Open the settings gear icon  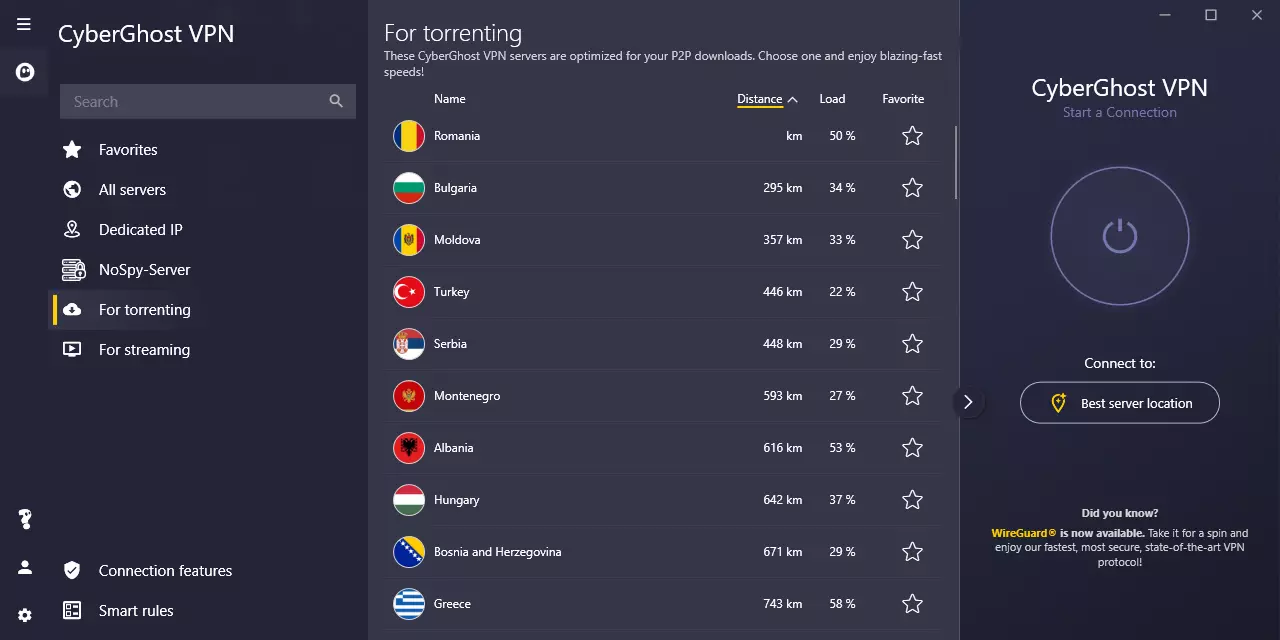tap(25, 615)
